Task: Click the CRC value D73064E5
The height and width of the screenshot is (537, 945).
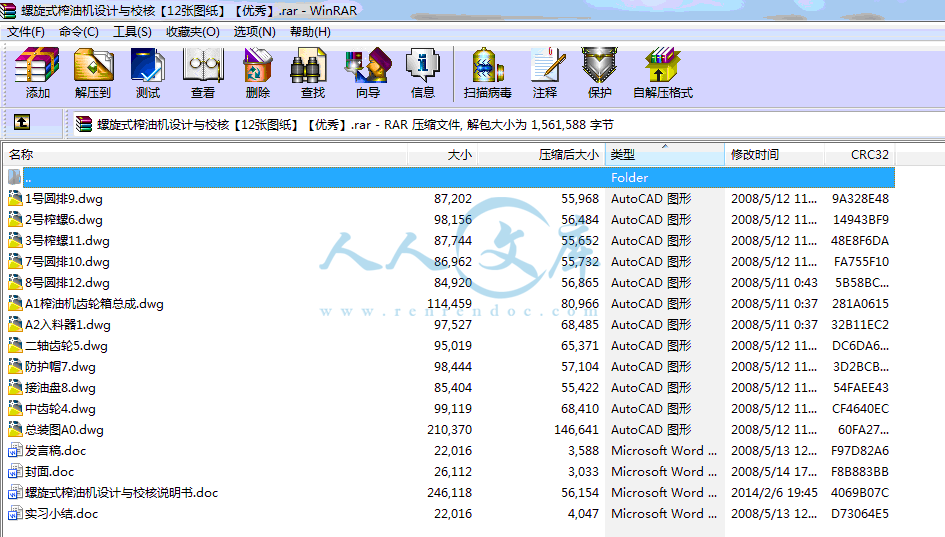Action: (860, 514)
